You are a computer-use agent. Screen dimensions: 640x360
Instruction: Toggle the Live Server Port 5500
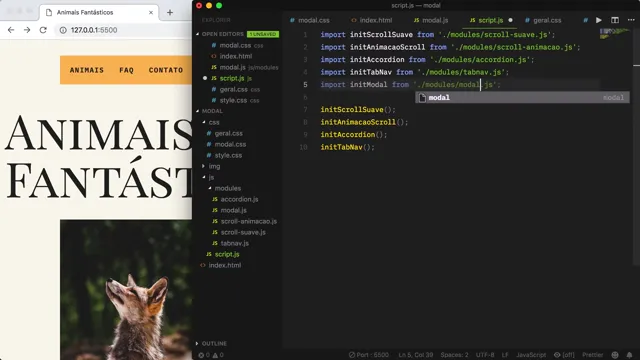pos(369,355)
